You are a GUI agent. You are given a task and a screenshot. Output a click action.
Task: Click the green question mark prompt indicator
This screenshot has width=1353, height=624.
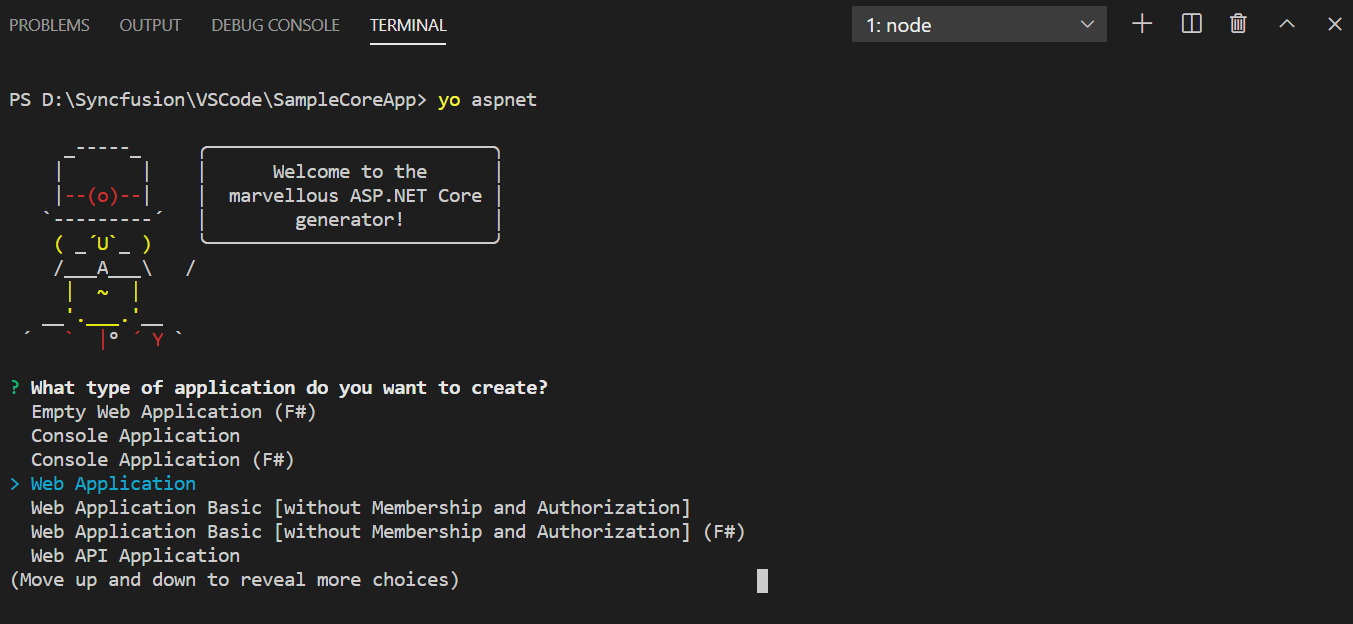13,387
